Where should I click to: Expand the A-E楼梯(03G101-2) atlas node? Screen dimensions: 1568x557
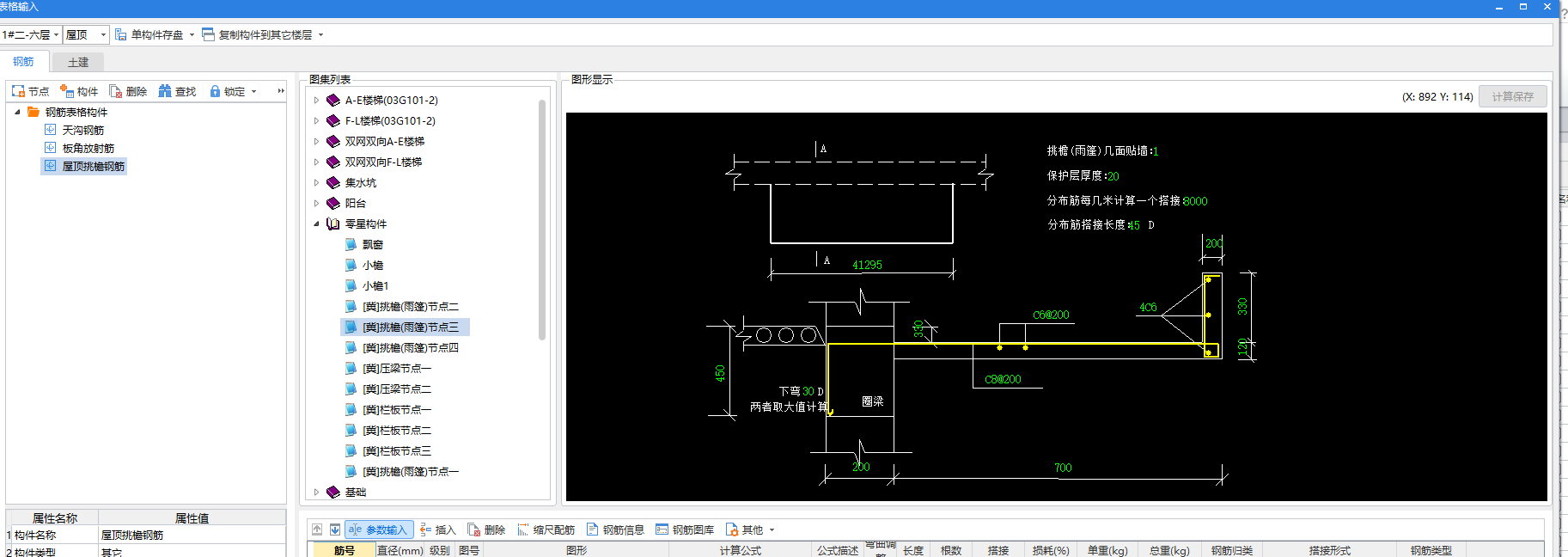[316, 101]
